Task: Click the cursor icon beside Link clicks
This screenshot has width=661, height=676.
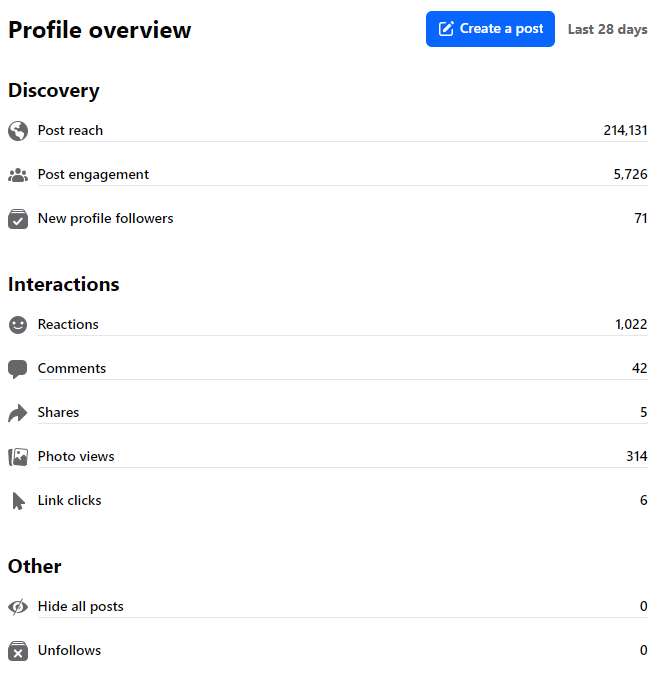Action: coord(18,501)
